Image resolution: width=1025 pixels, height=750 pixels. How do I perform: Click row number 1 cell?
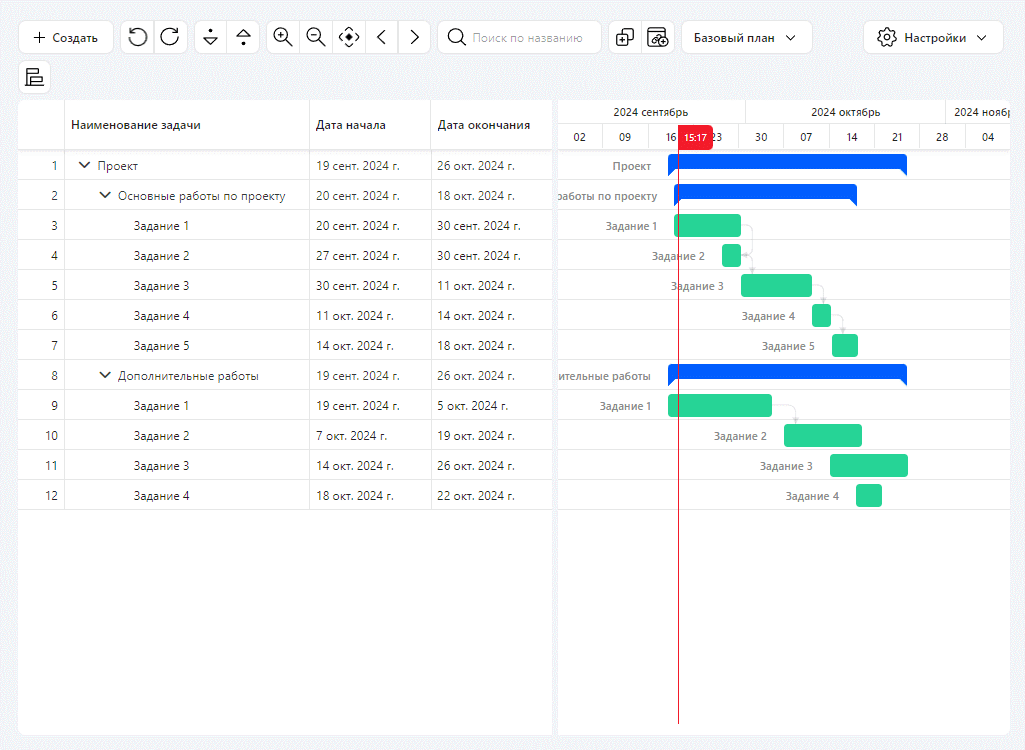[41, 165]
